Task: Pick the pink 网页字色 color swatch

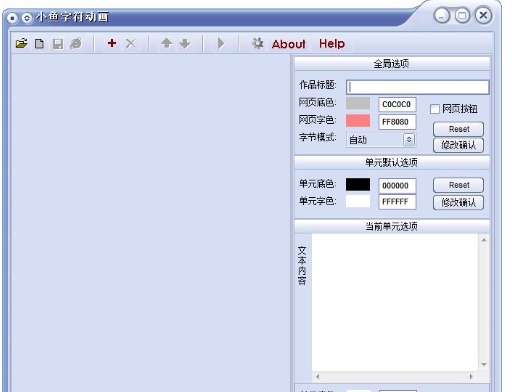Action: click(358, 121)
